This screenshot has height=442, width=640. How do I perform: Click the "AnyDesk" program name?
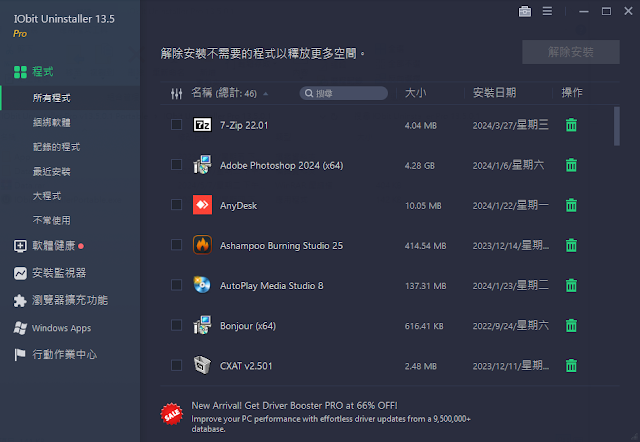tap(238, 206)
